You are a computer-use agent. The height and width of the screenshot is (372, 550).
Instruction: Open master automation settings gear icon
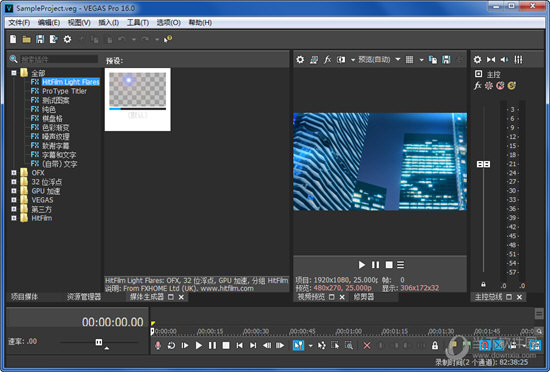point(489,86)
